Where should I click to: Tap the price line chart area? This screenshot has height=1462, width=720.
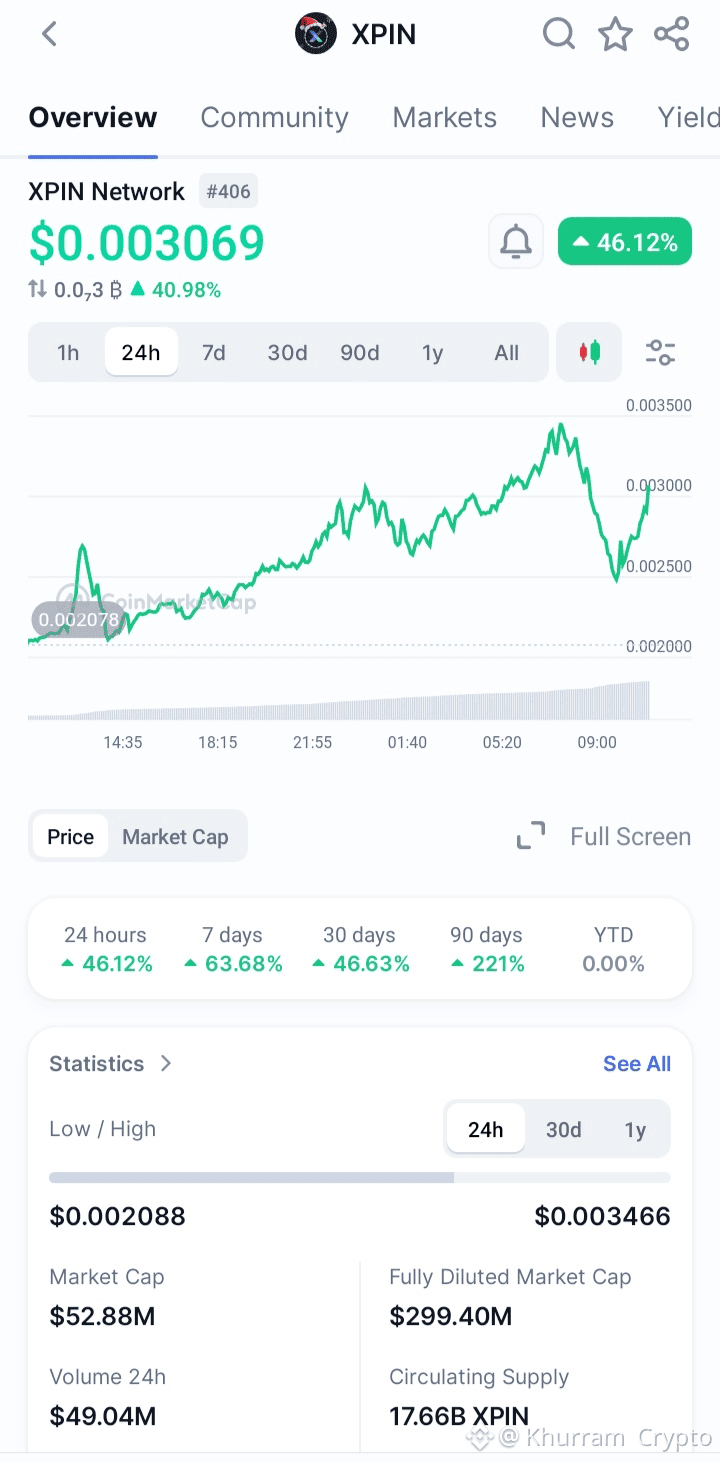pos(340,540)
